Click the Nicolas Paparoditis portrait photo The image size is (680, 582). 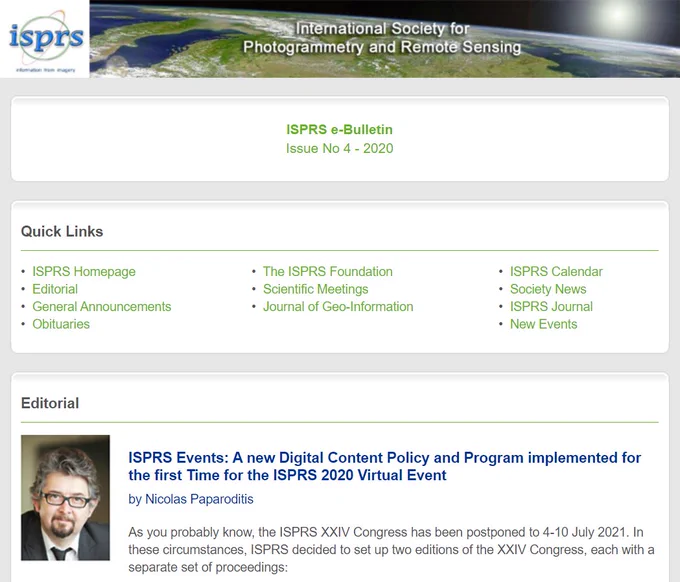[x=65, y=498]
